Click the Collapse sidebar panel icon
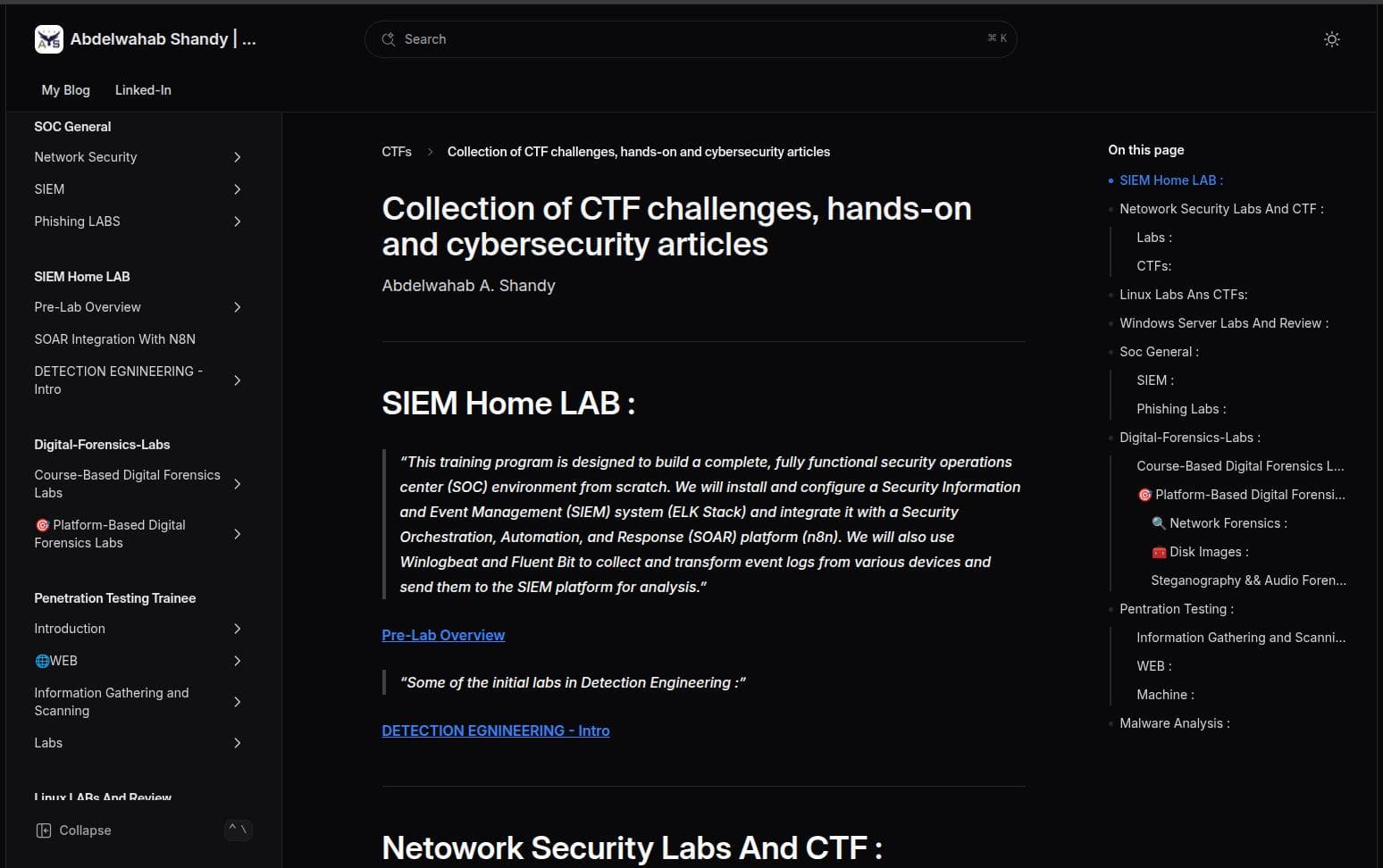The width and height of the screenshot is (1383, 868). 44,830
